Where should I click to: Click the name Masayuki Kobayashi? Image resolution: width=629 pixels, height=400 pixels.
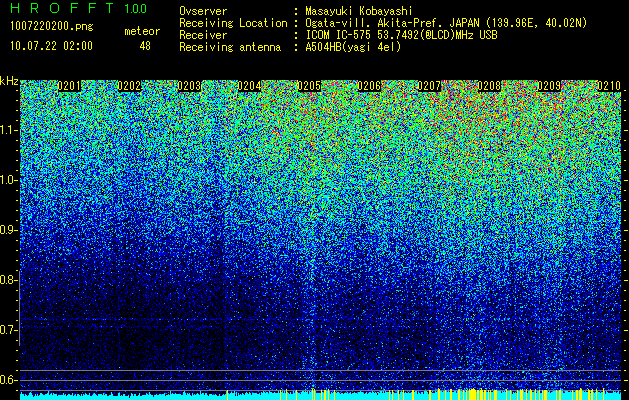(x=359, y=11)
